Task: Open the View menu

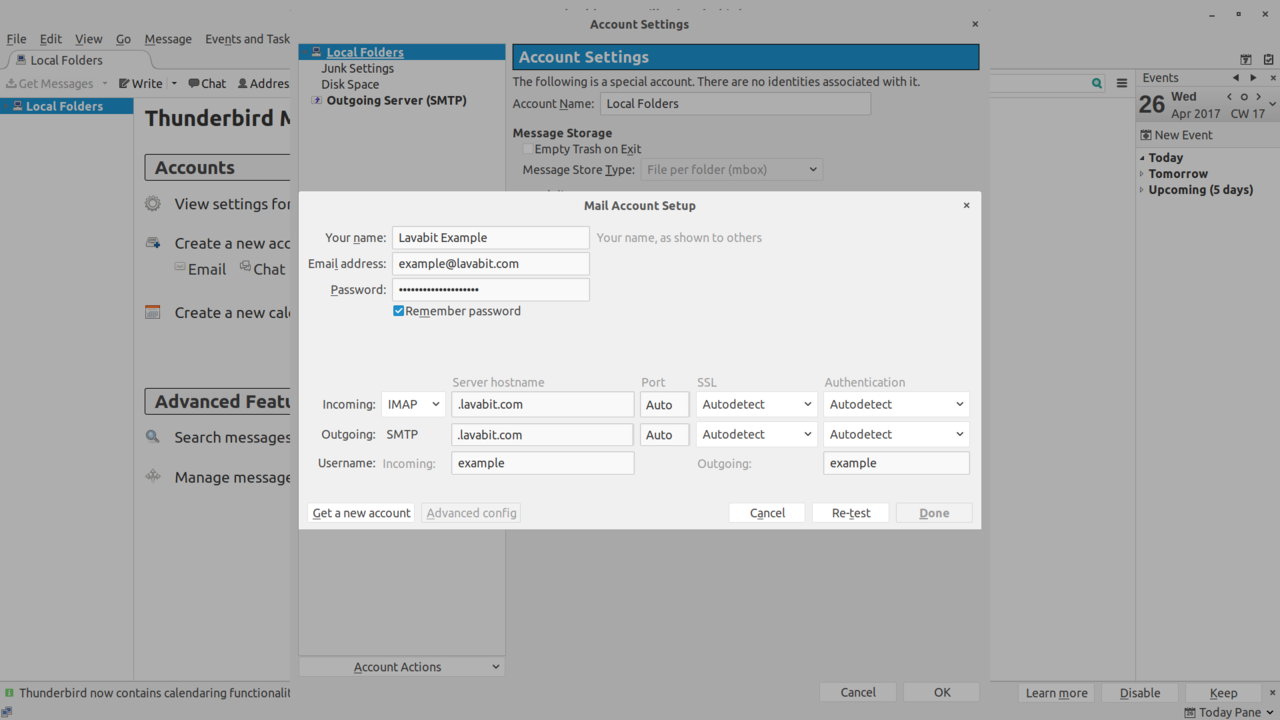Action: (x=89, y=39)
